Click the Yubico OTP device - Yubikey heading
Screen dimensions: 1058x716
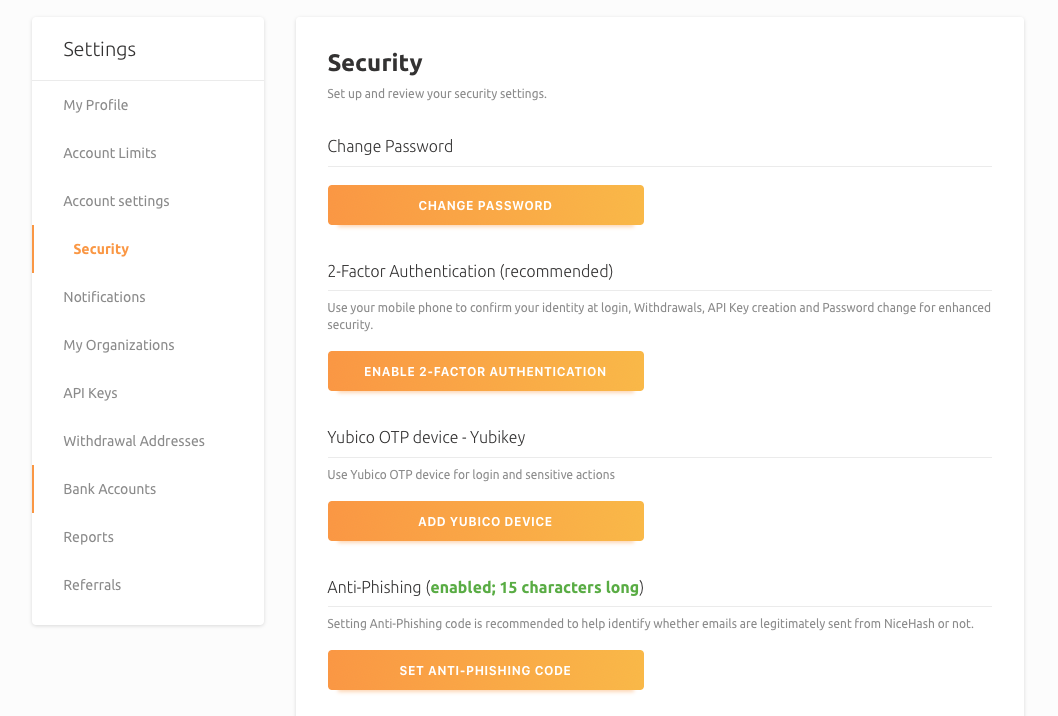[426, 437]
